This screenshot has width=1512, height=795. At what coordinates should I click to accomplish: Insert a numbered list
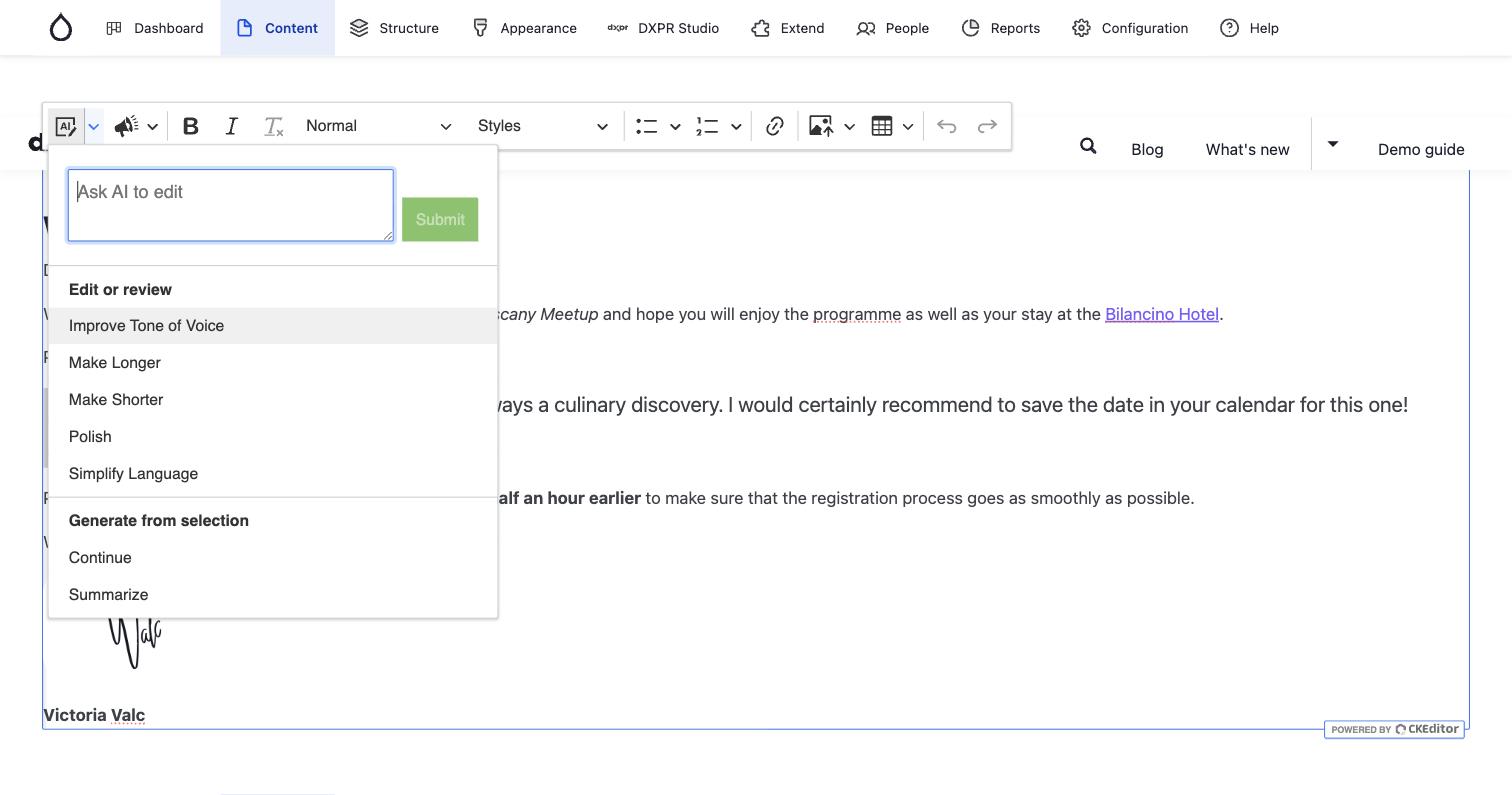click(x=708, y=126)
